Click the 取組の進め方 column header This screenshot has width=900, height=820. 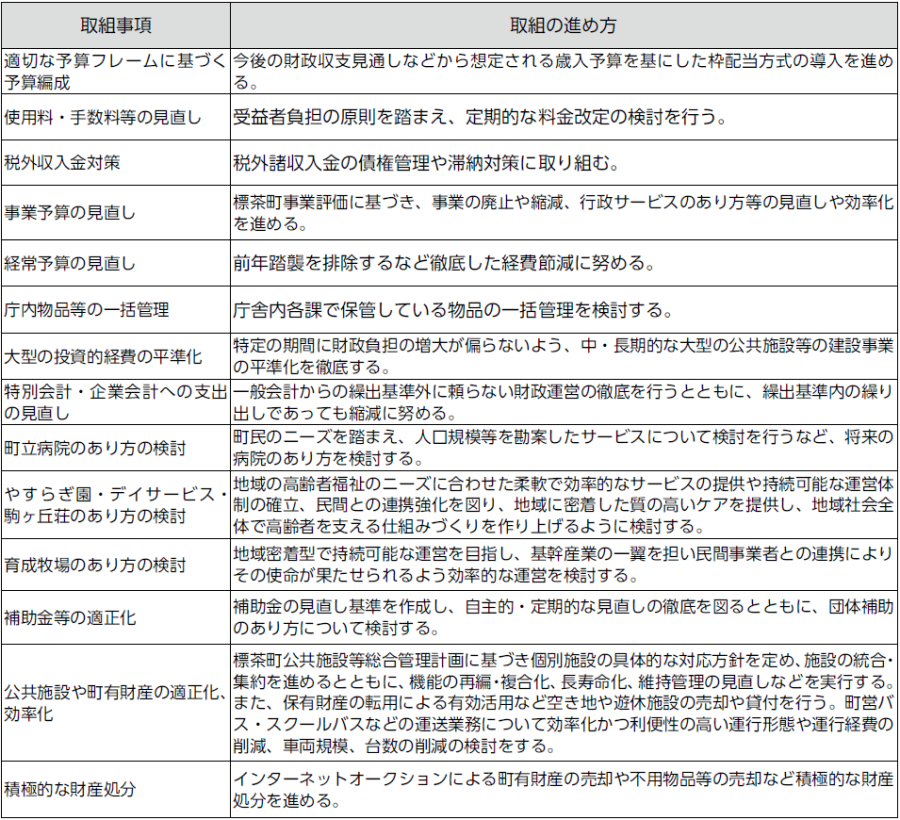click(562, 23)
